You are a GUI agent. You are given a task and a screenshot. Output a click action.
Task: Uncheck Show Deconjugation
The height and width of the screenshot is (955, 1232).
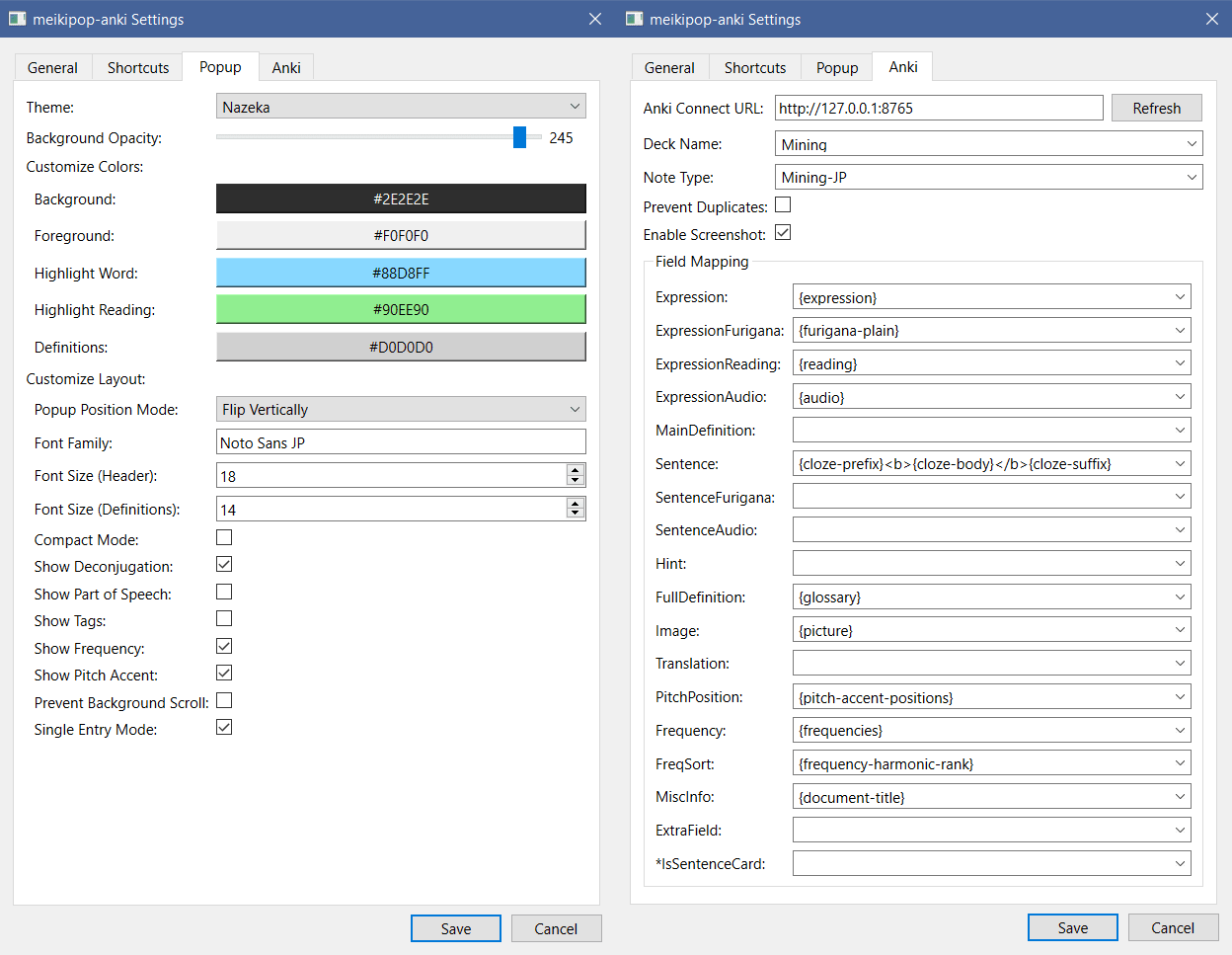click(224, 565)
